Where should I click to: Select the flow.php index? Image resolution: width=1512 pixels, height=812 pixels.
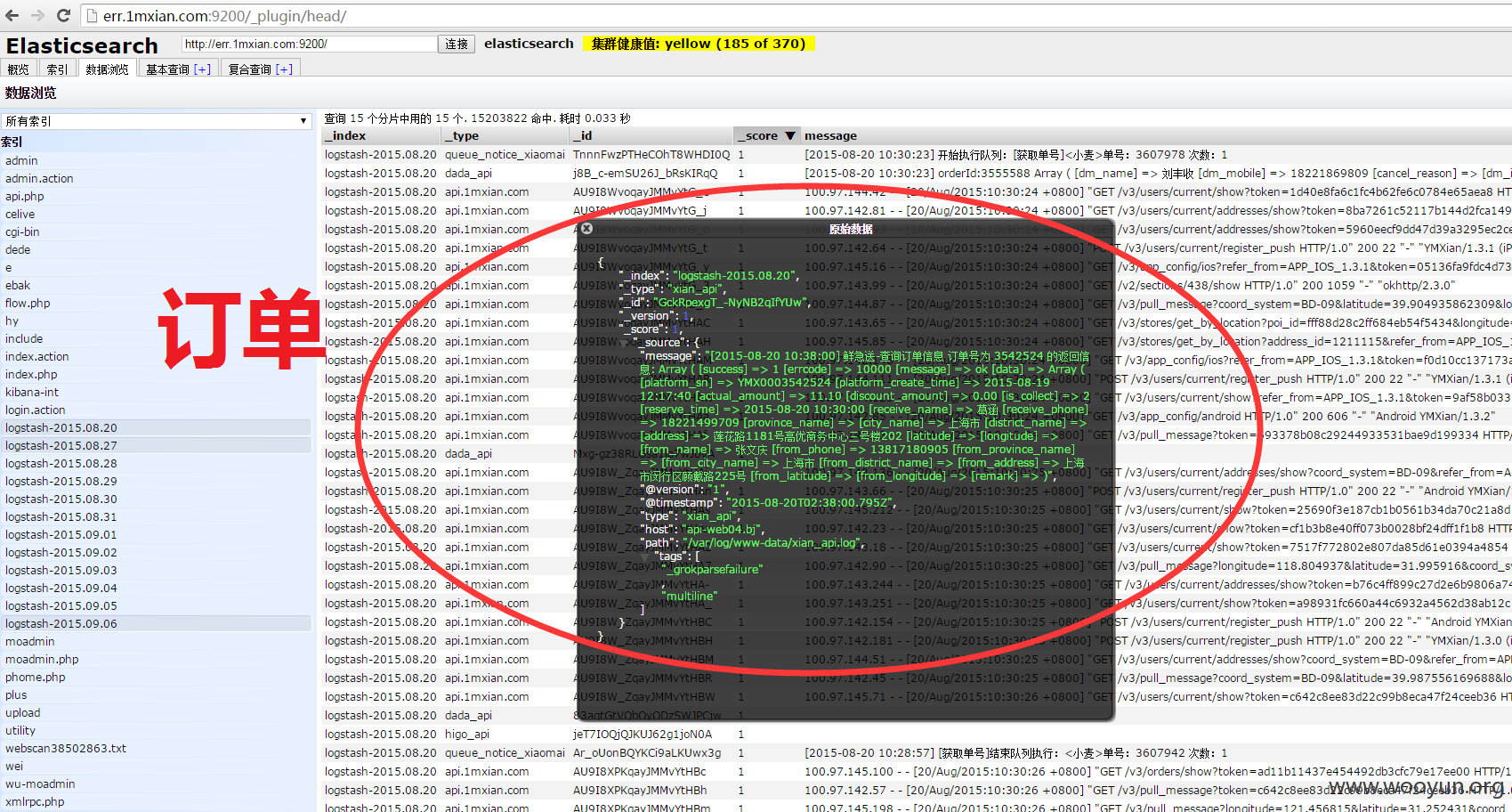(156, 304)
